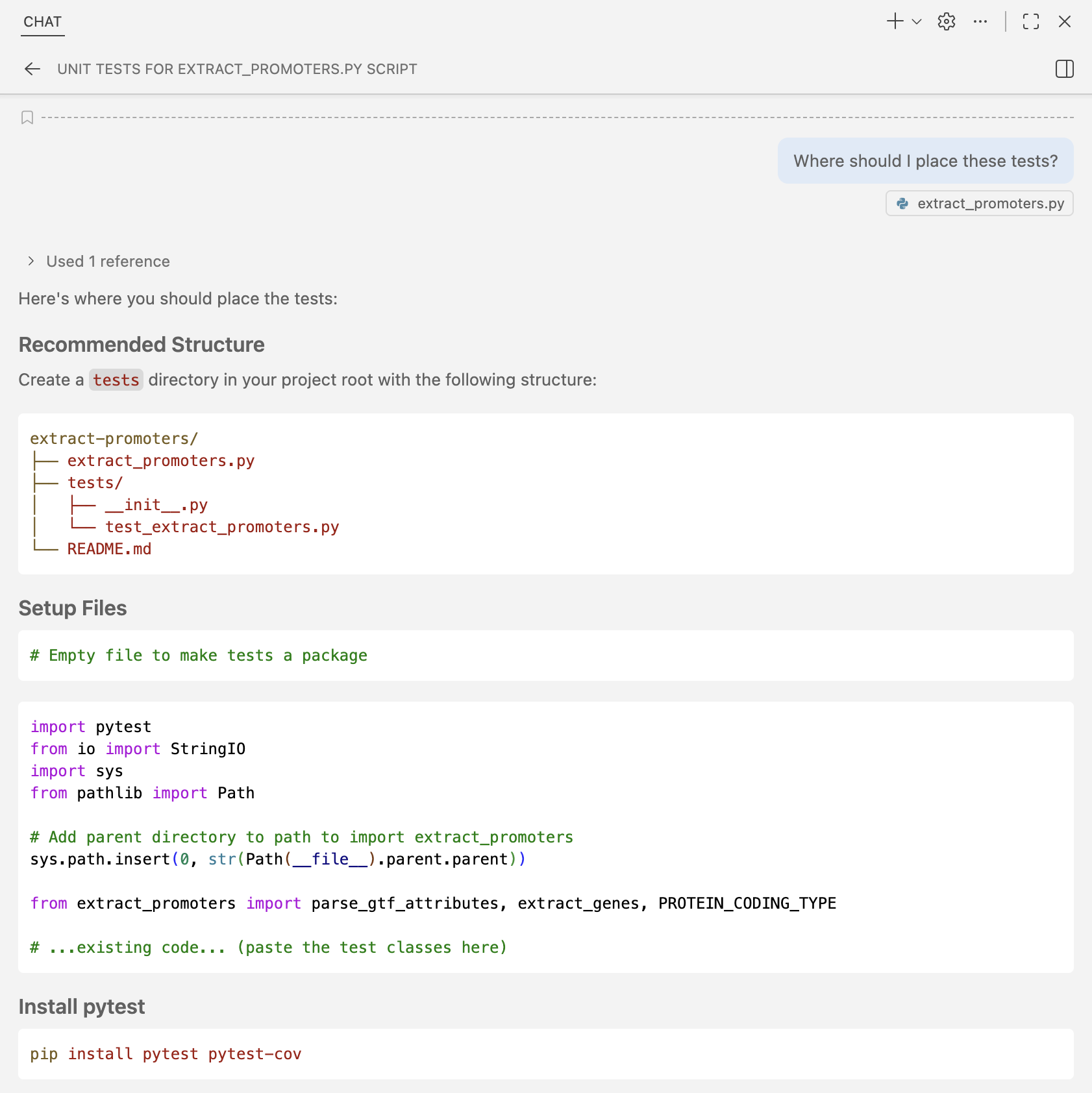Screen dimensions: 1092x1093
Task: Open the more actions ellipsis menu
Action: tap(980, 21)
